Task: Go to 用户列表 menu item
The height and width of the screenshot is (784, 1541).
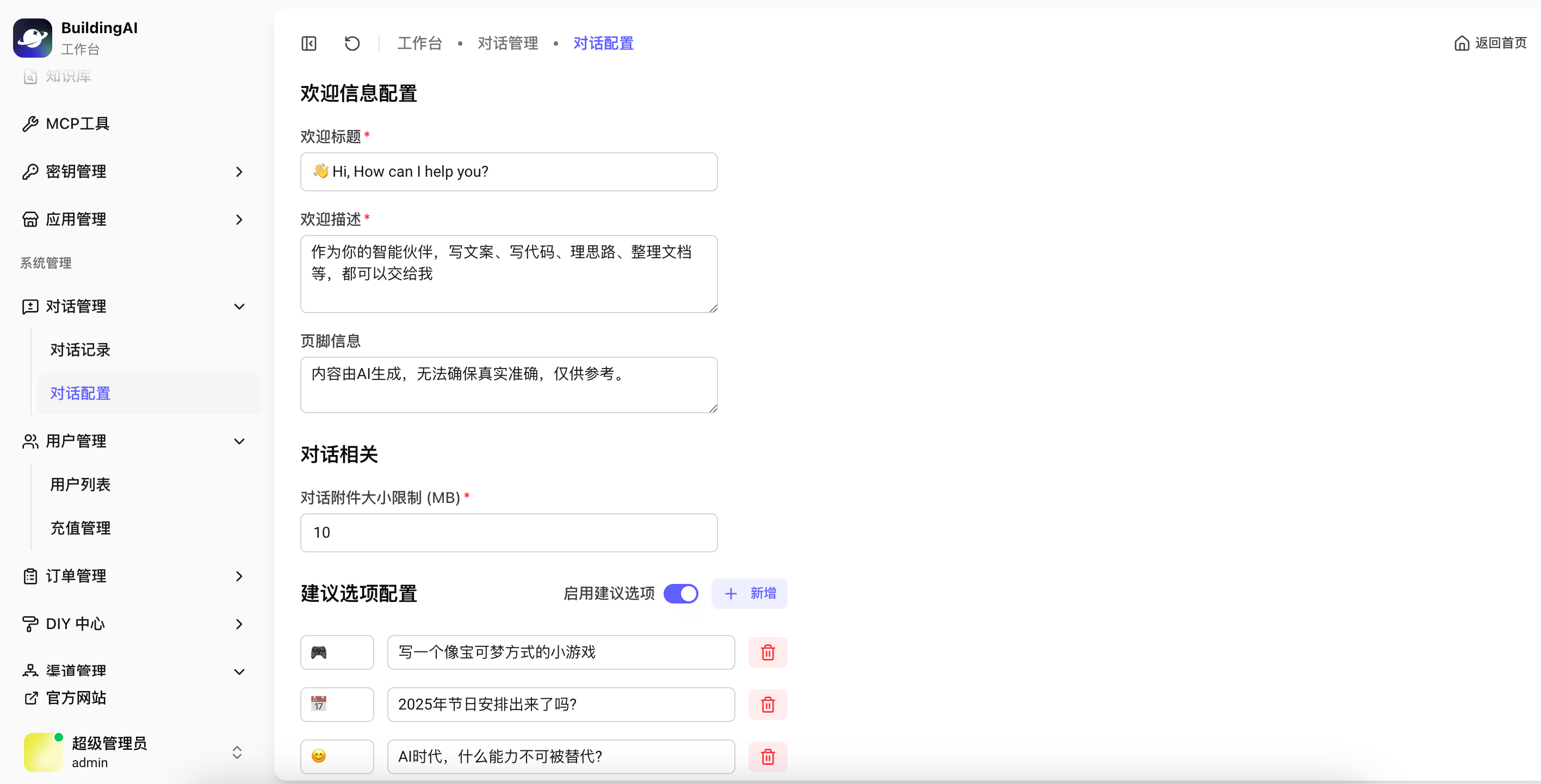Action: click(x=80, y=484)
